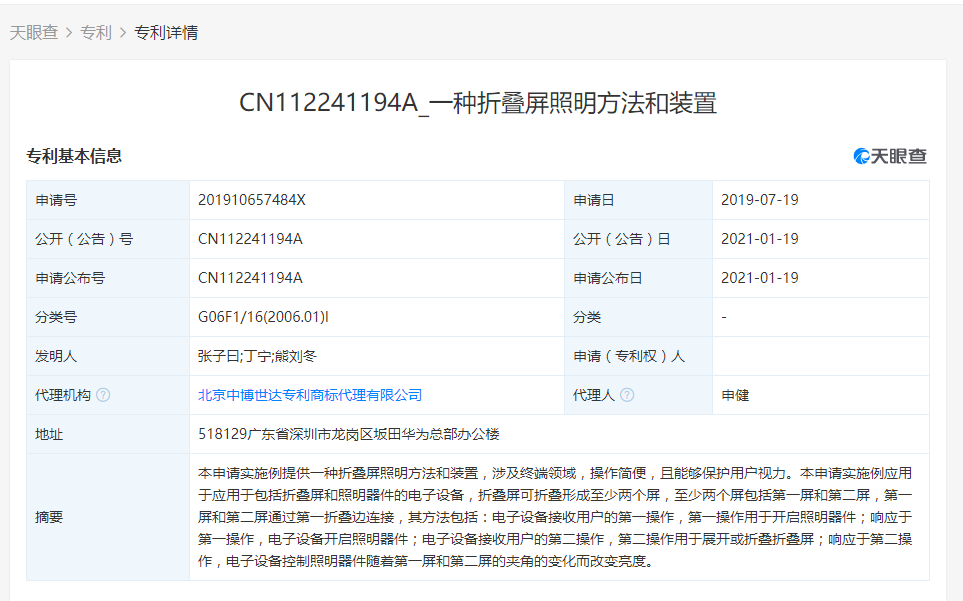
Task: Select the 专利详情 breadcrumb item
Action: coord(166,33)
